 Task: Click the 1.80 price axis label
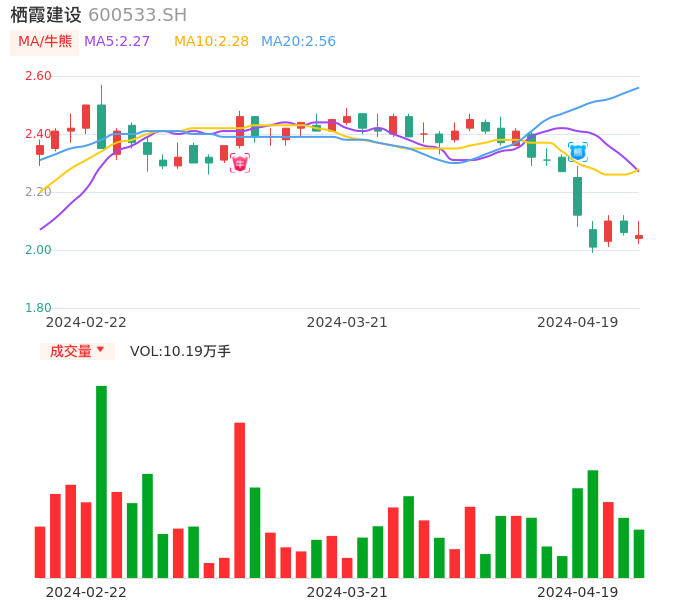click(38, 308)
